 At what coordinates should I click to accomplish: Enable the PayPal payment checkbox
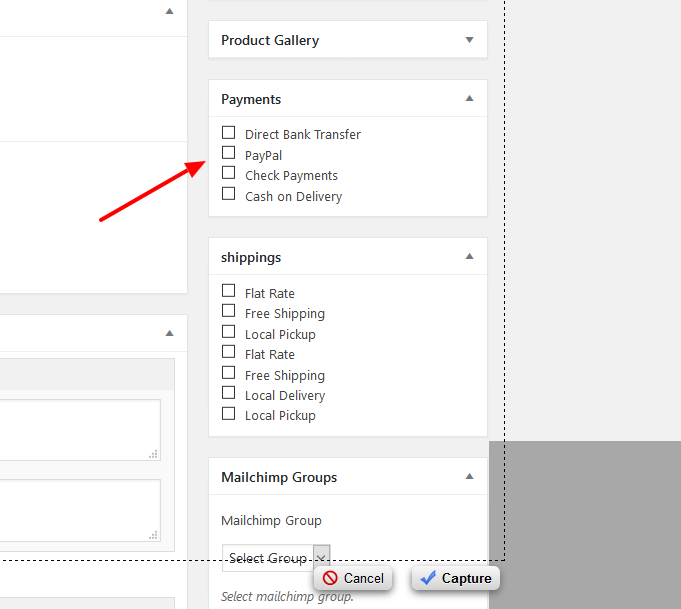coord(228,153)
